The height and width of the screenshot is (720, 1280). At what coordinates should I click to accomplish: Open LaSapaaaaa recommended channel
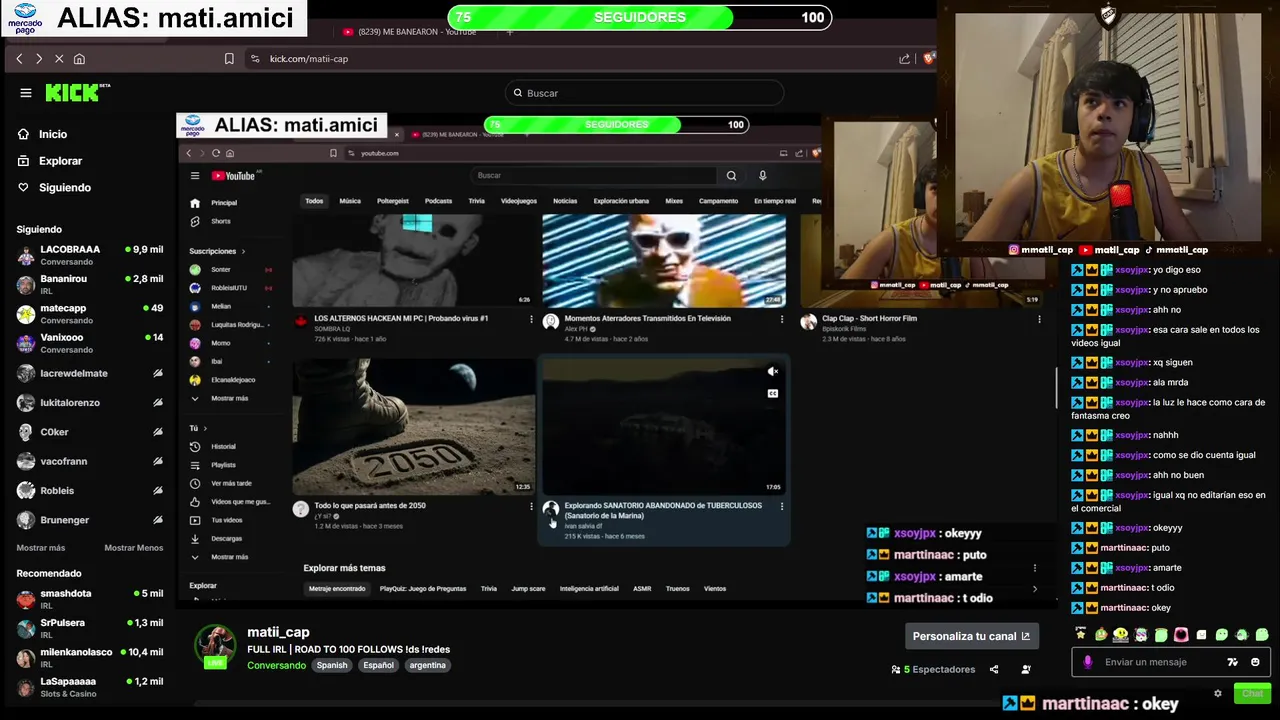pos(90,687)
